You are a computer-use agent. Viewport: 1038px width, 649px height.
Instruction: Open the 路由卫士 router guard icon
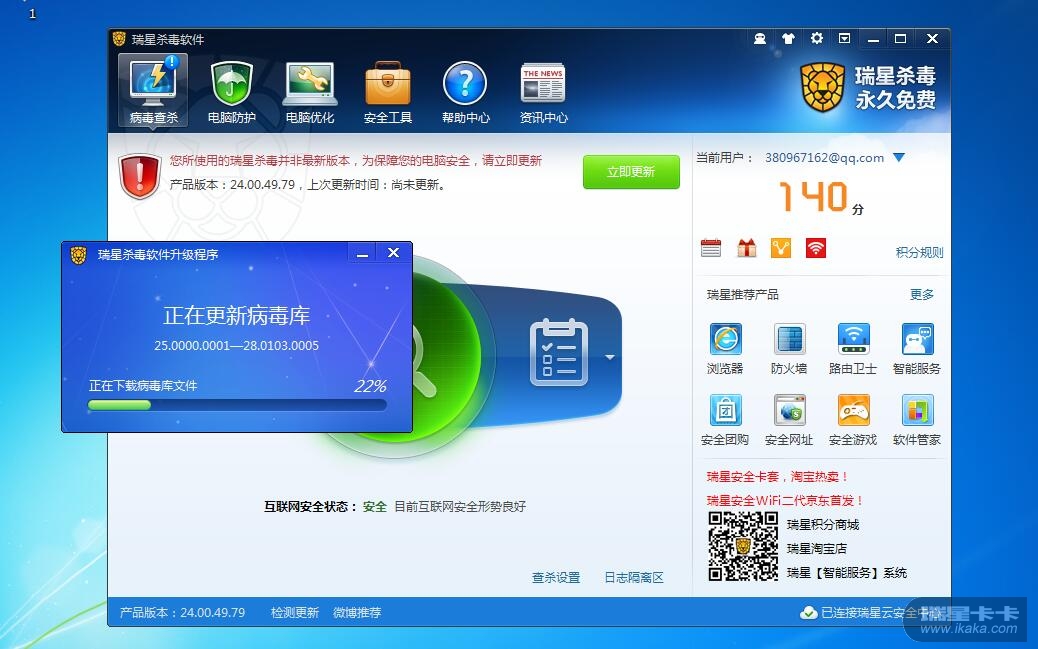pyautogui.click(x=853, y=349)
